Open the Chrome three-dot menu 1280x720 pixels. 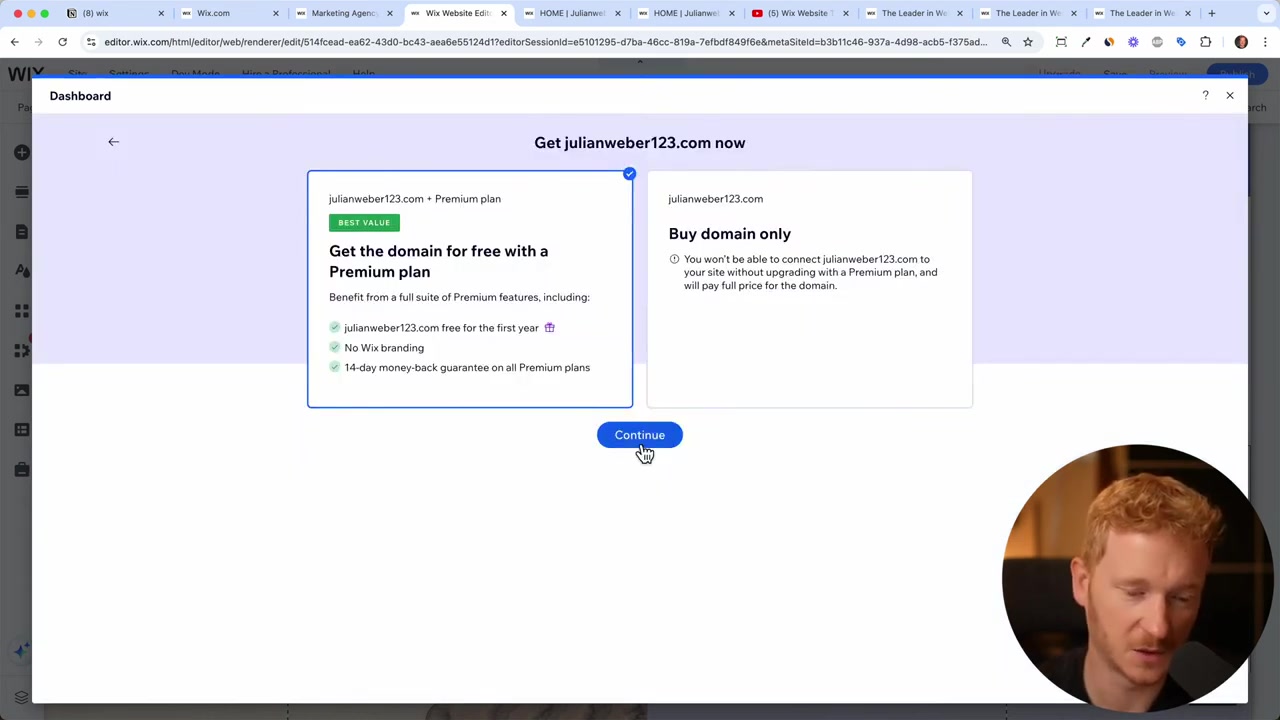pos(1265,42)
